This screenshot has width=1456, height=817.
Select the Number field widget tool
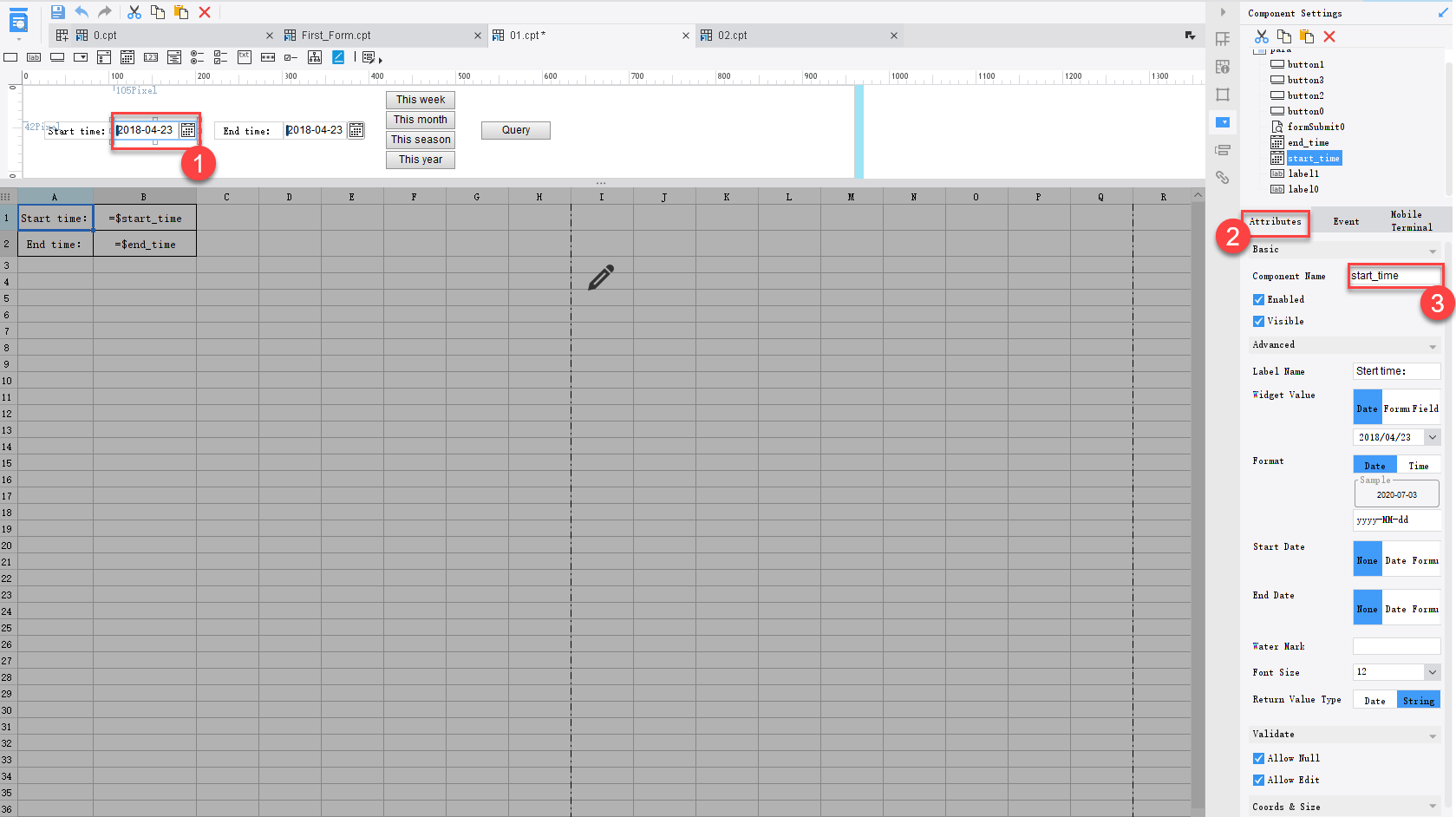click(150, 57)
